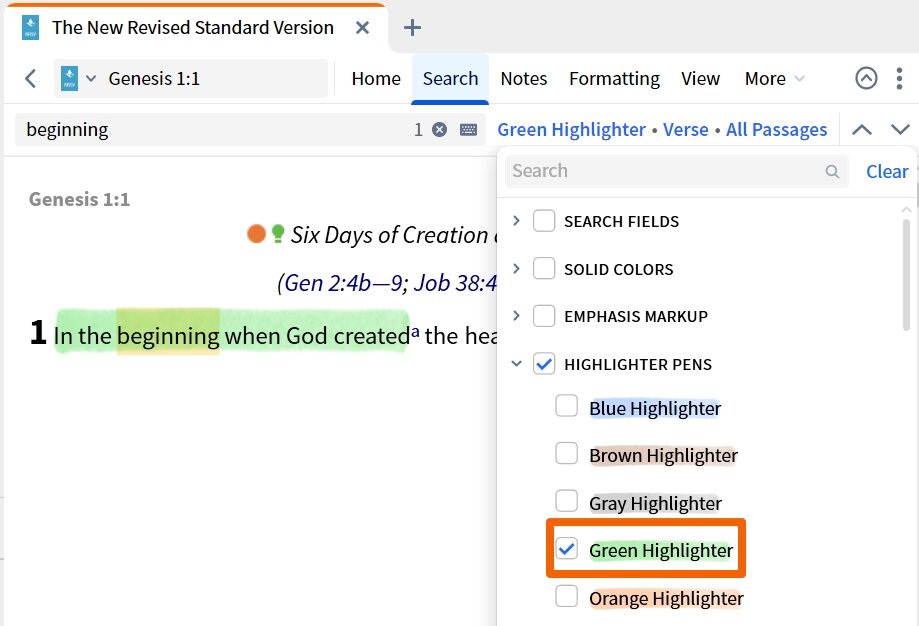Click the scrollbar up arrow in filter panel
This screenshot has width=919, height=626.
pyautogui.click(x=906, y=209)
